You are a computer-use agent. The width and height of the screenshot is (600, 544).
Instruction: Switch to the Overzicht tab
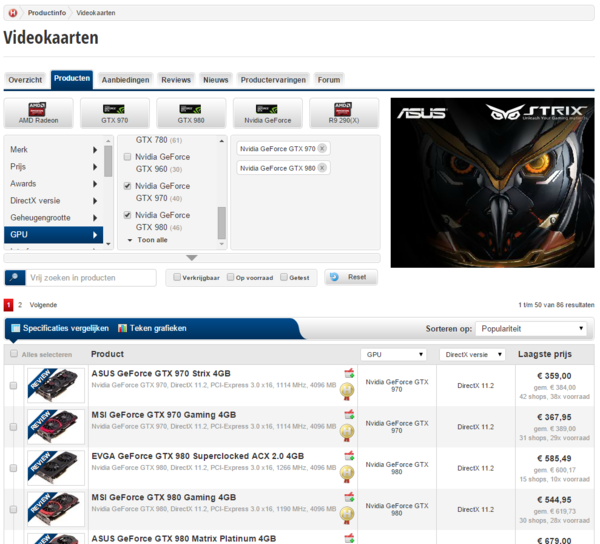click(x=25, y=80)
